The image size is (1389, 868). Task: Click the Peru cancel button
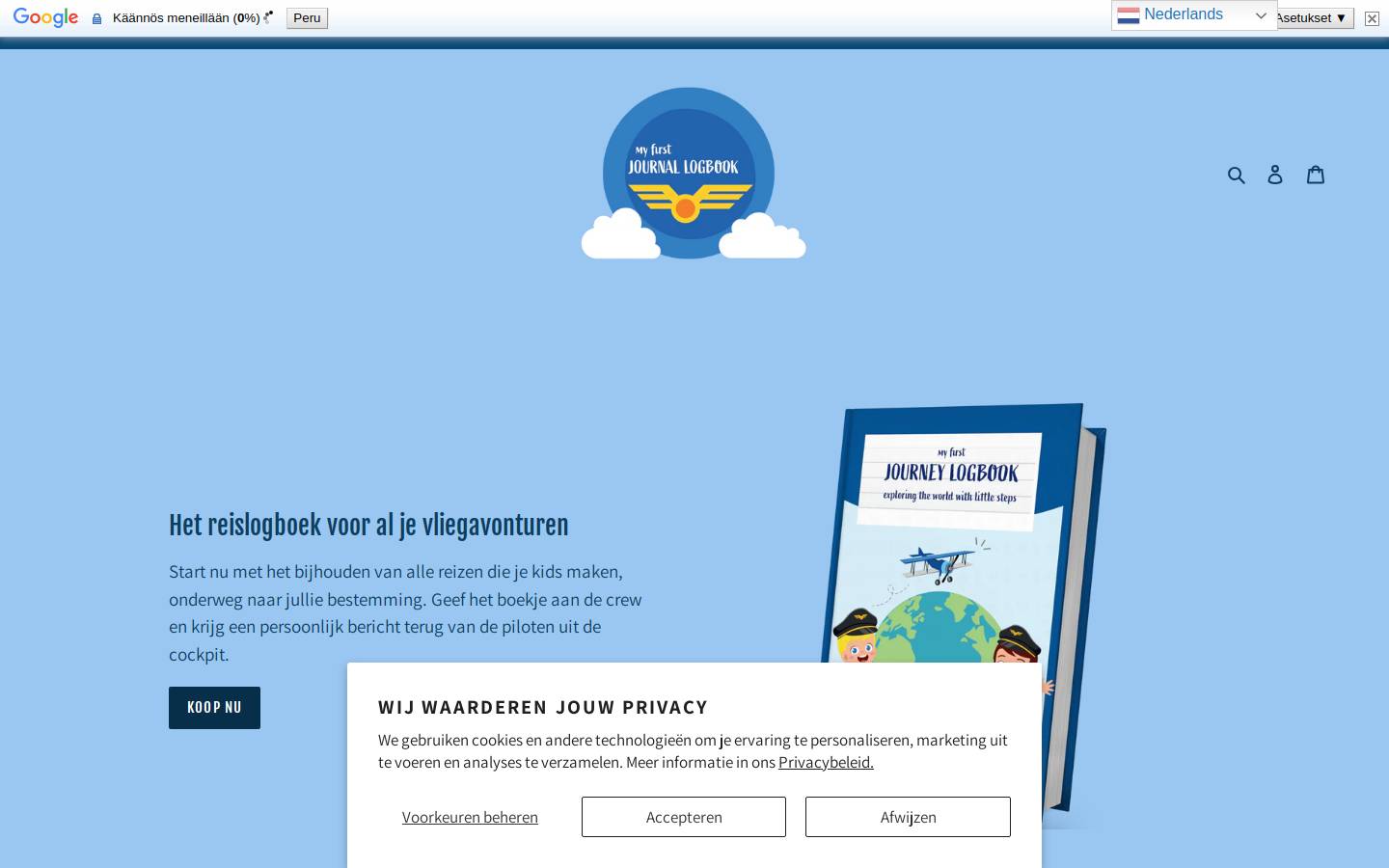(x=307, y=18)
